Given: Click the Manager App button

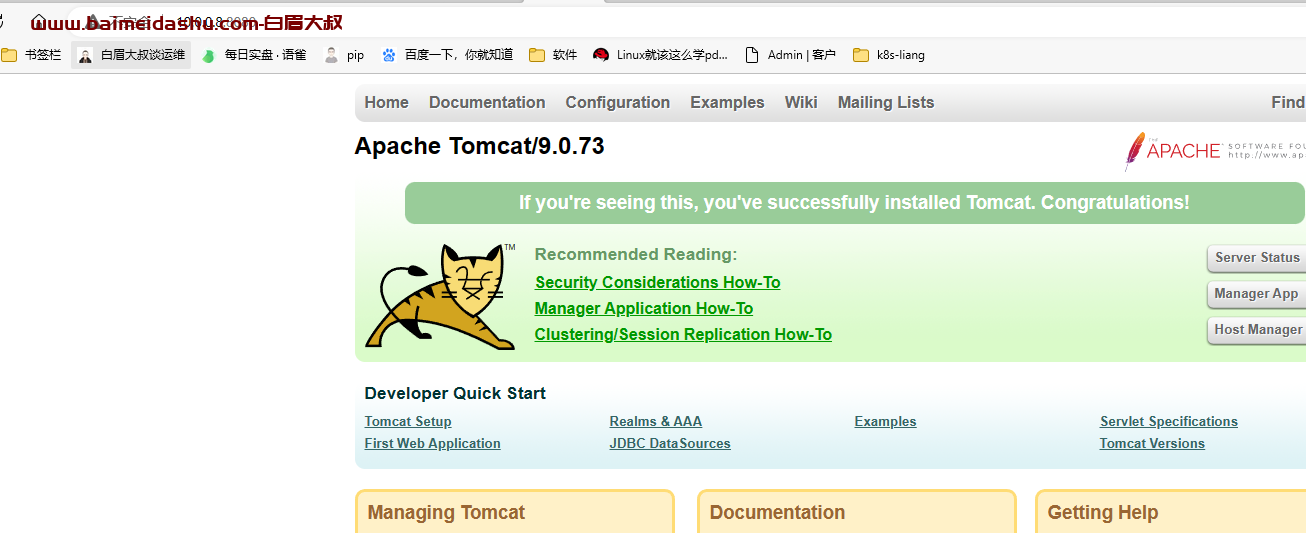Looking at the screenshot, I should pyautogui.click(x=1256, y=294).
